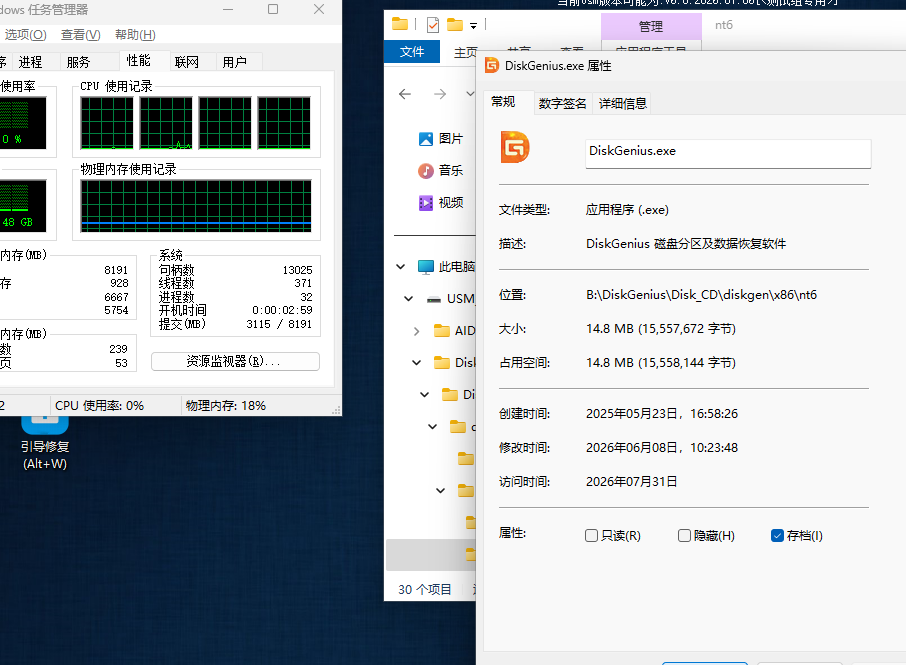Click the 30 个项目 status bar text

pyautogui.click(x=425, y=589)
